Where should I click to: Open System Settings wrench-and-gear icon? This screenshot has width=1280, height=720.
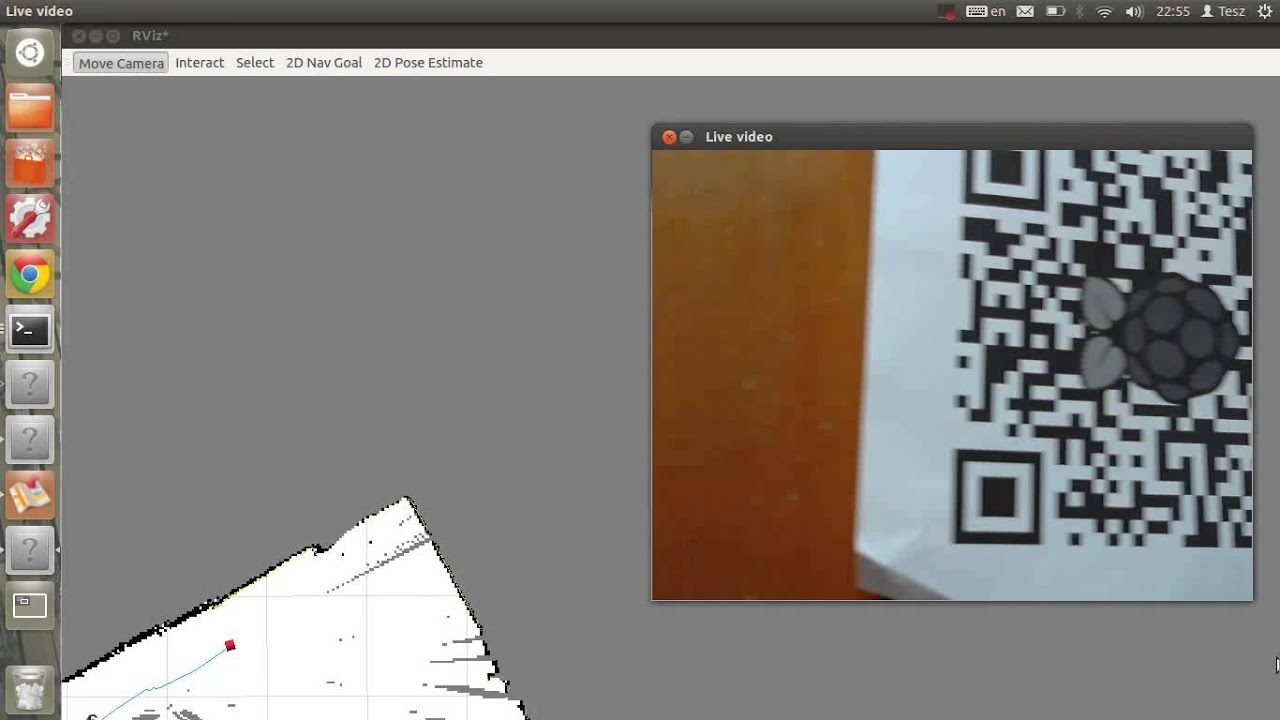pyautogui.click(x=30, y=218)
